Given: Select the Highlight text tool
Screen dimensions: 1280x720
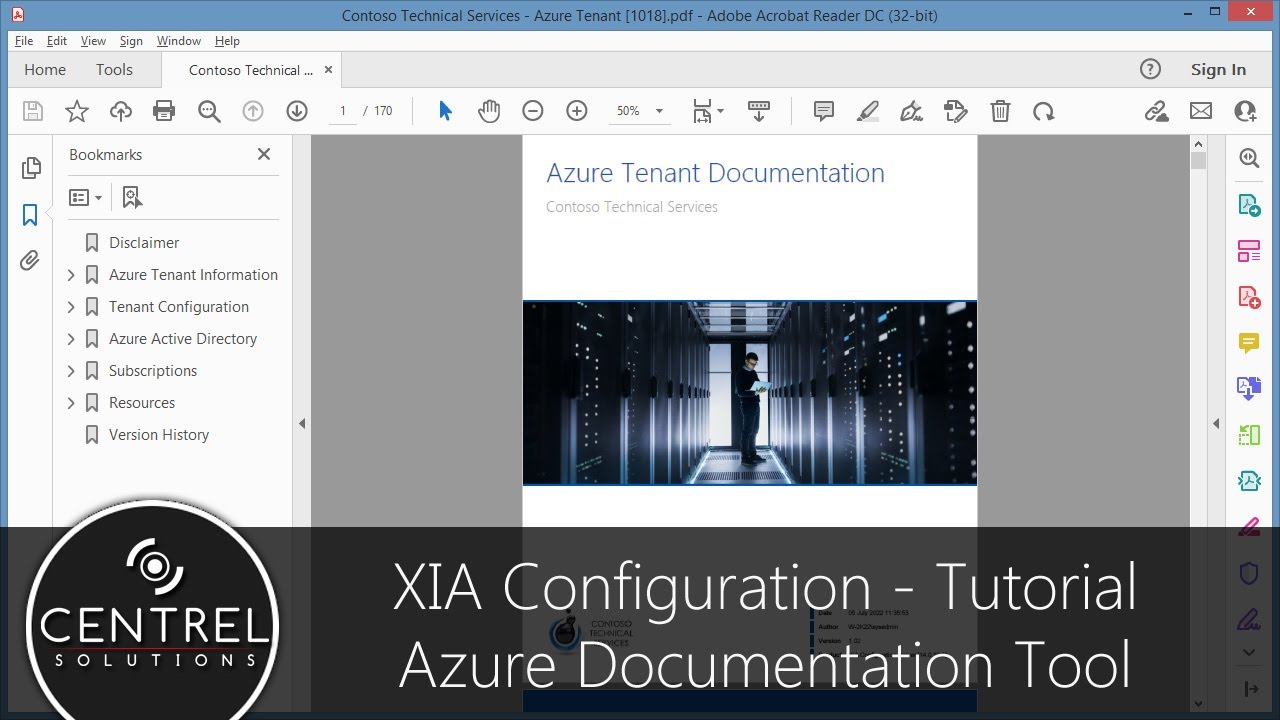Looking at the screenshot, I should pyautogui.click(x=868, y=111).
